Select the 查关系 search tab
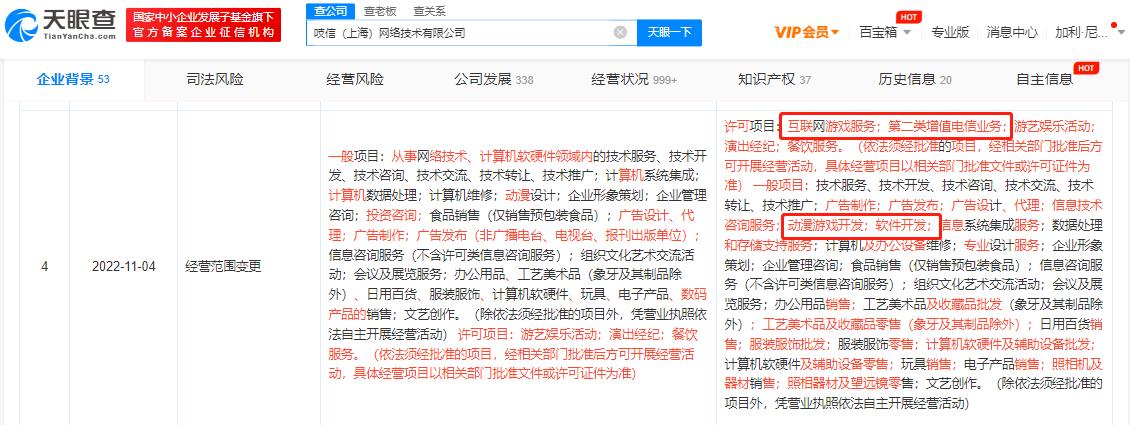The height and width of the screenshot is (425, 1130). coord(430,11)
